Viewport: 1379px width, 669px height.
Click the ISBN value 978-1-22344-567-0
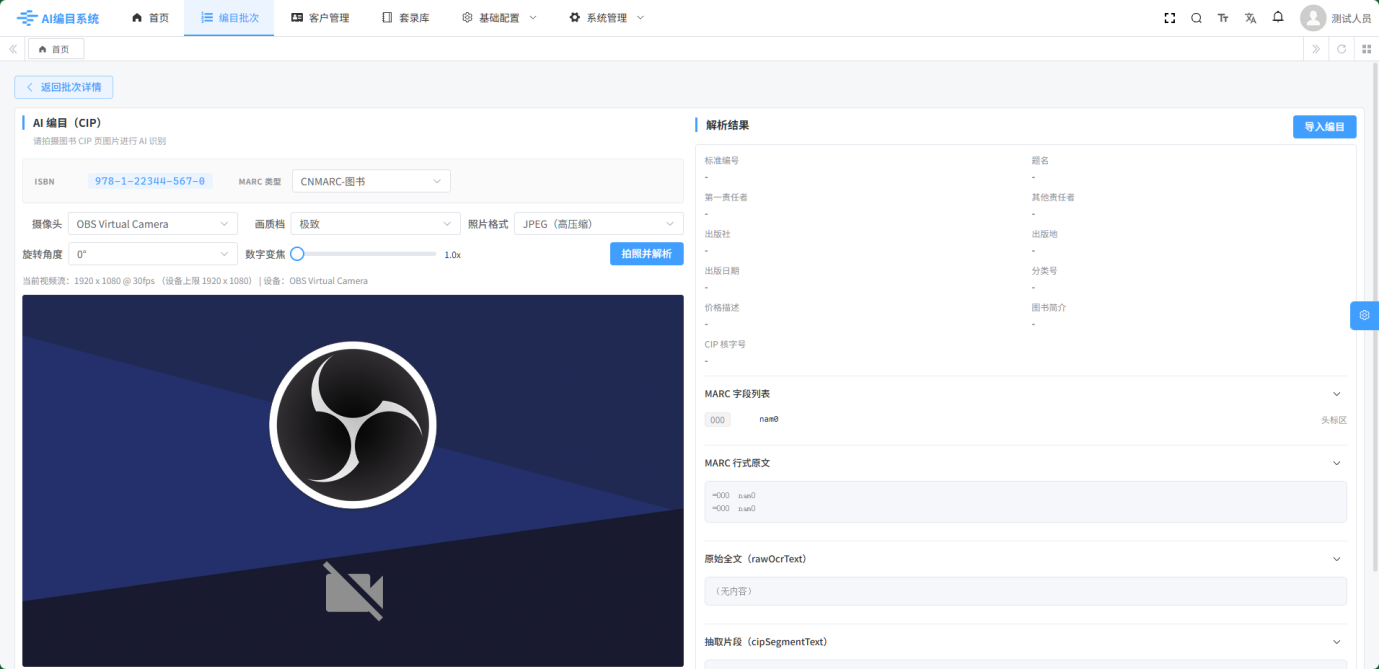coord(150,181)
